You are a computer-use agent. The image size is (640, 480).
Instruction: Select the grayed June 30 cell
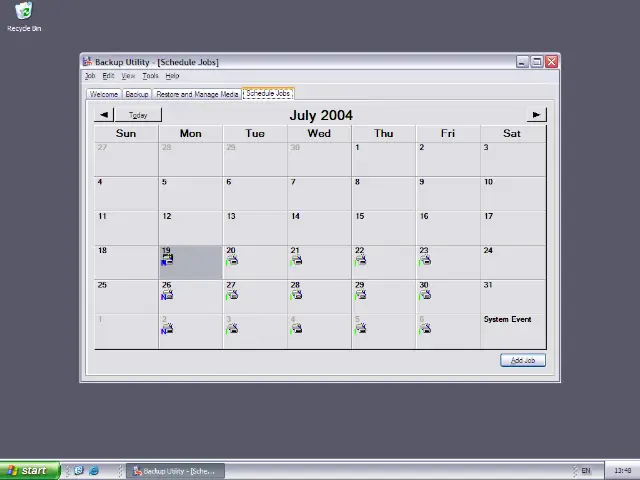[x=319, y=159]
